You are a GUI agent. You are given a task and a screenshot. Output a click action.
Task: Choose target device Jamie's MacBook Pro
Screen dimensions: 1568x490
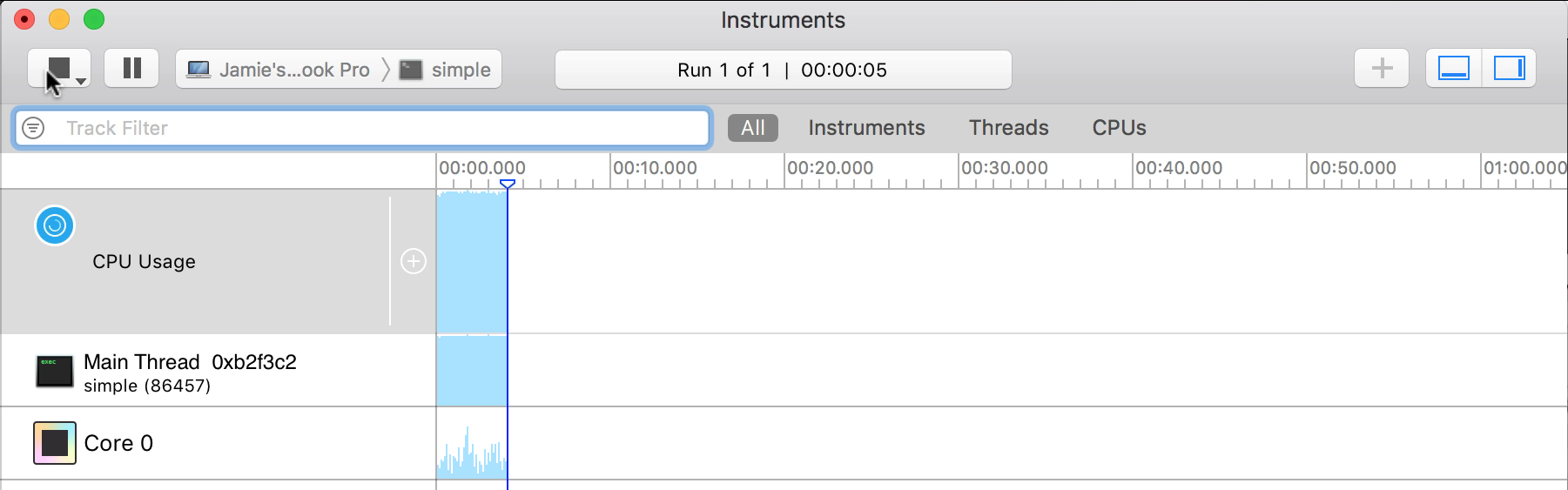coord(279,70)
